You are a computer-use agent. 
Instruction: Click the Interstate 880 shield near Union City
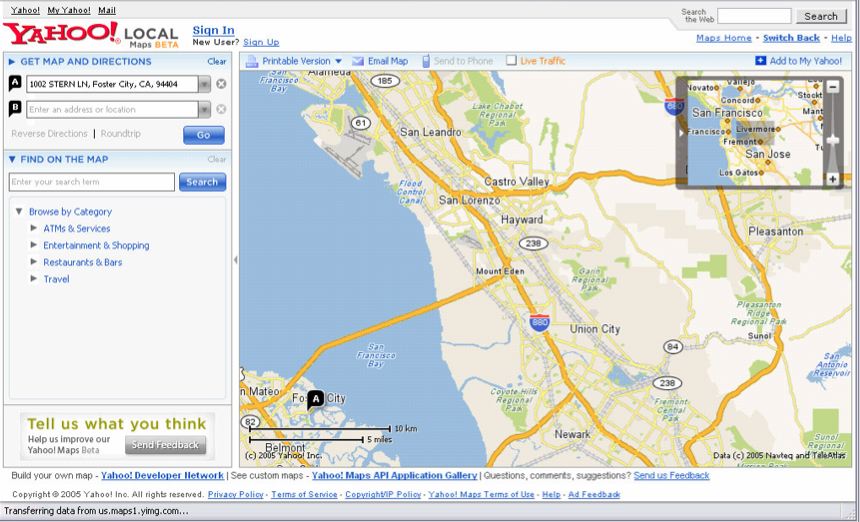[x=540, y=322]
